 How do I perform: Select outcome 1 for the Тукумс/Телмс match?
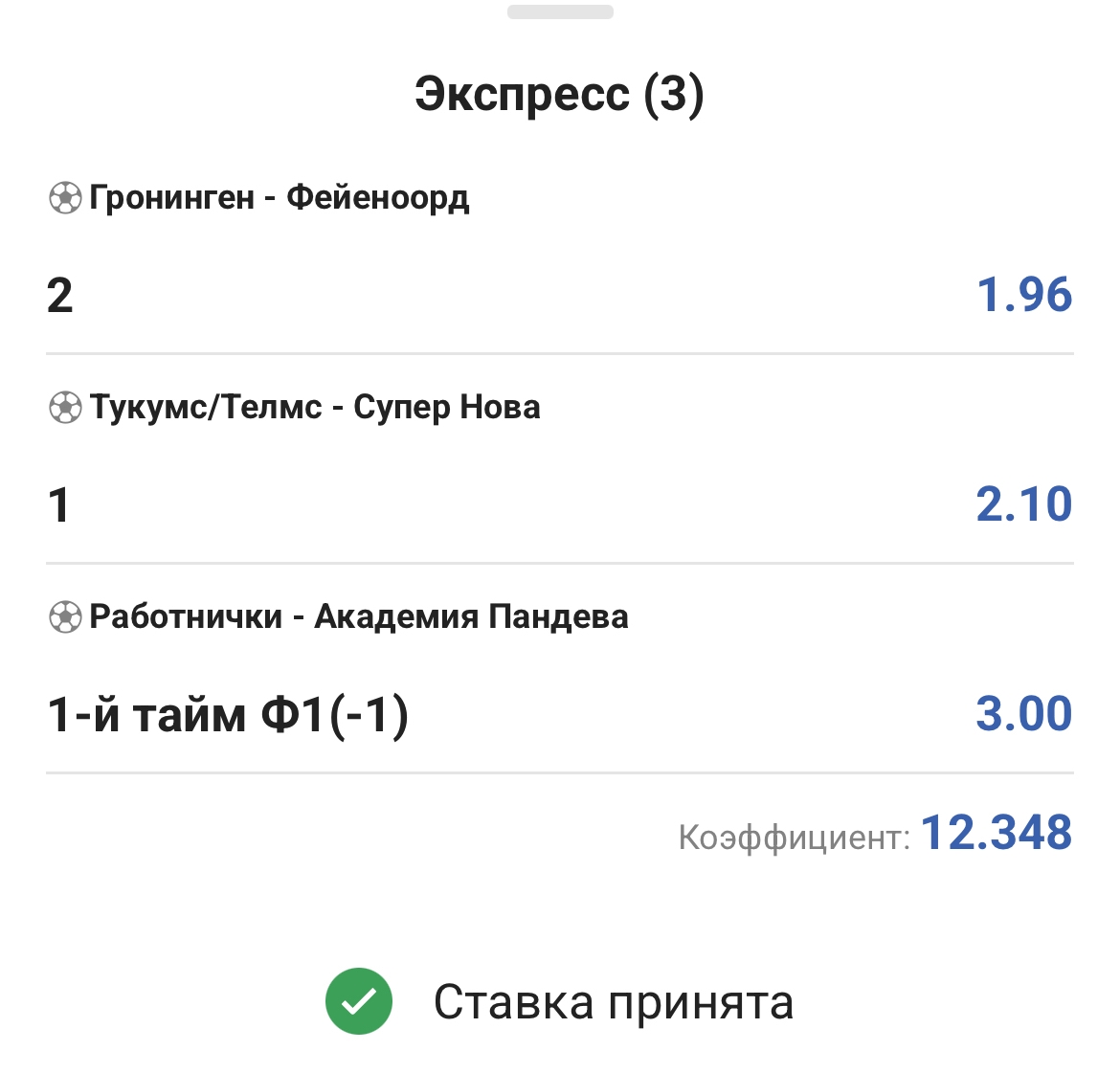click(59, 504)
